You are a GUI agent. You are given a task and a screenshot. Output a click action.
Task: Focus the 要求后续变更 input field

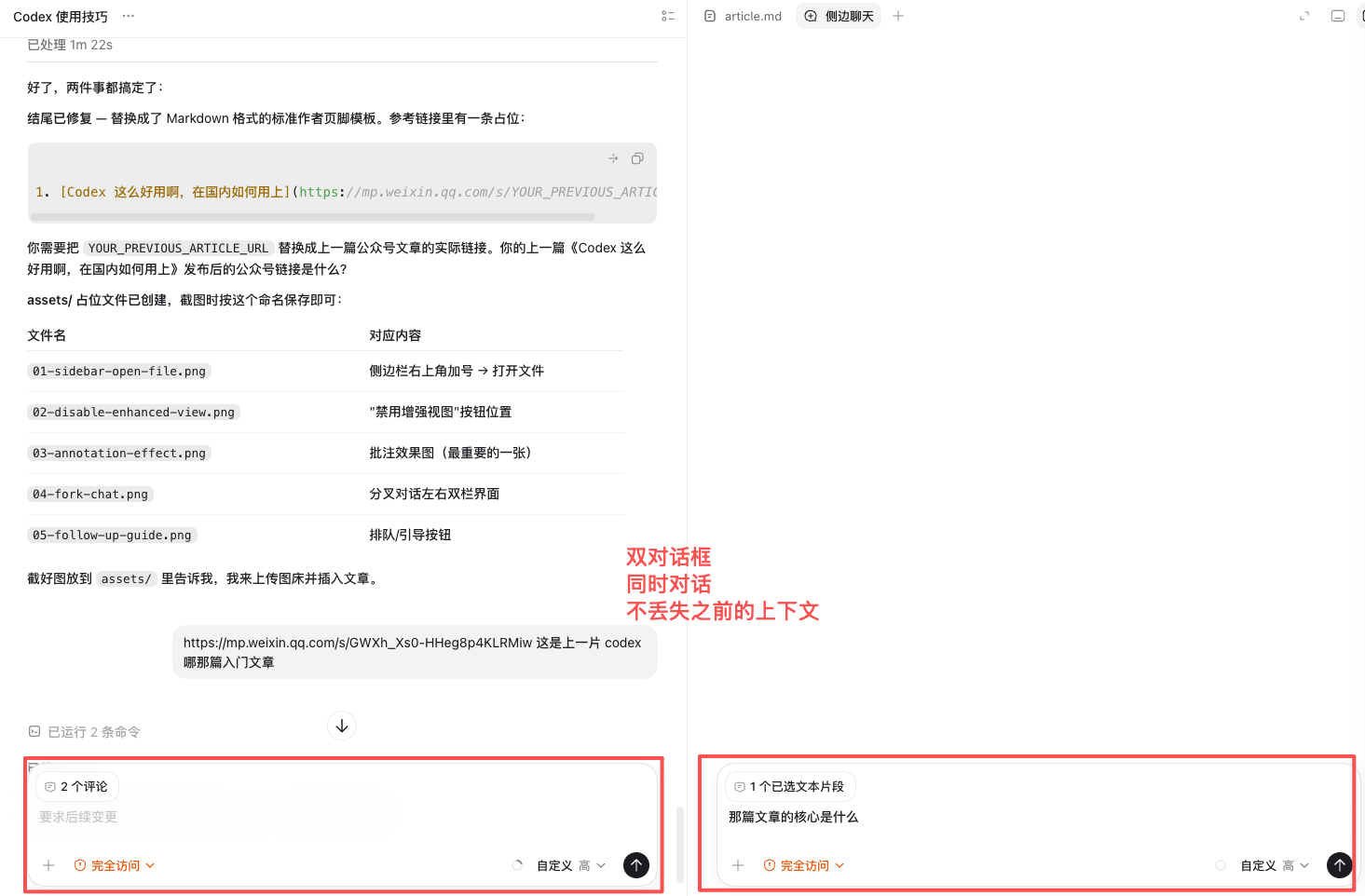click(343, 817)
